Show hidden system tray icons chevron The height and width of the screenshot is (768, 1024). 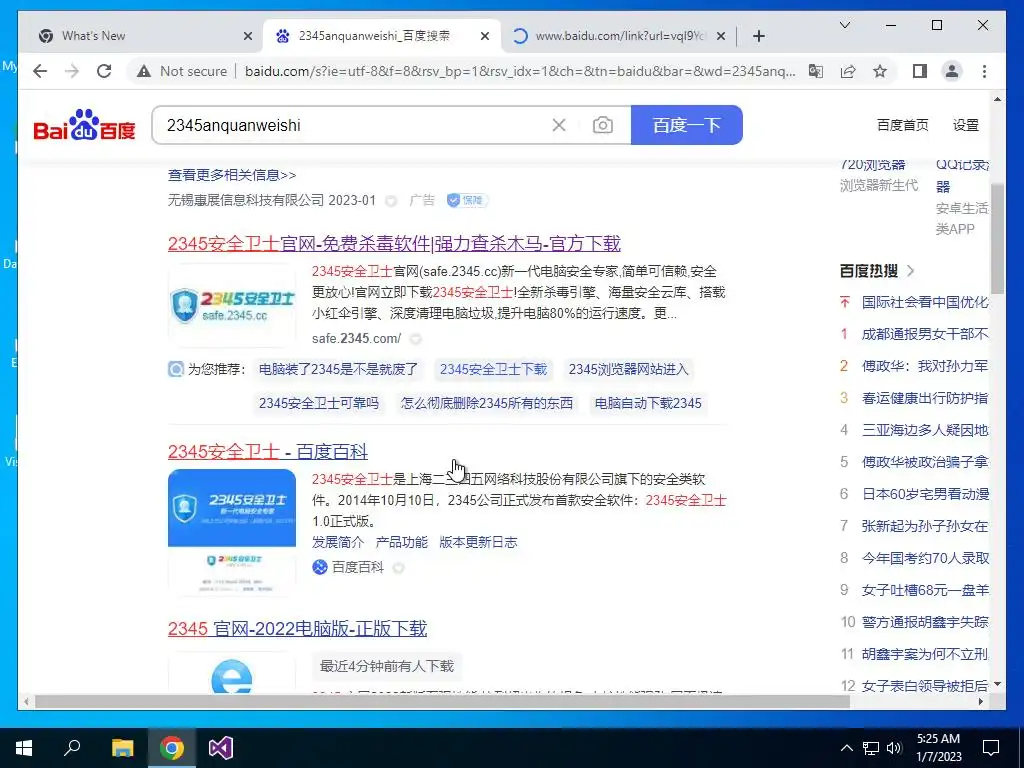846,748
